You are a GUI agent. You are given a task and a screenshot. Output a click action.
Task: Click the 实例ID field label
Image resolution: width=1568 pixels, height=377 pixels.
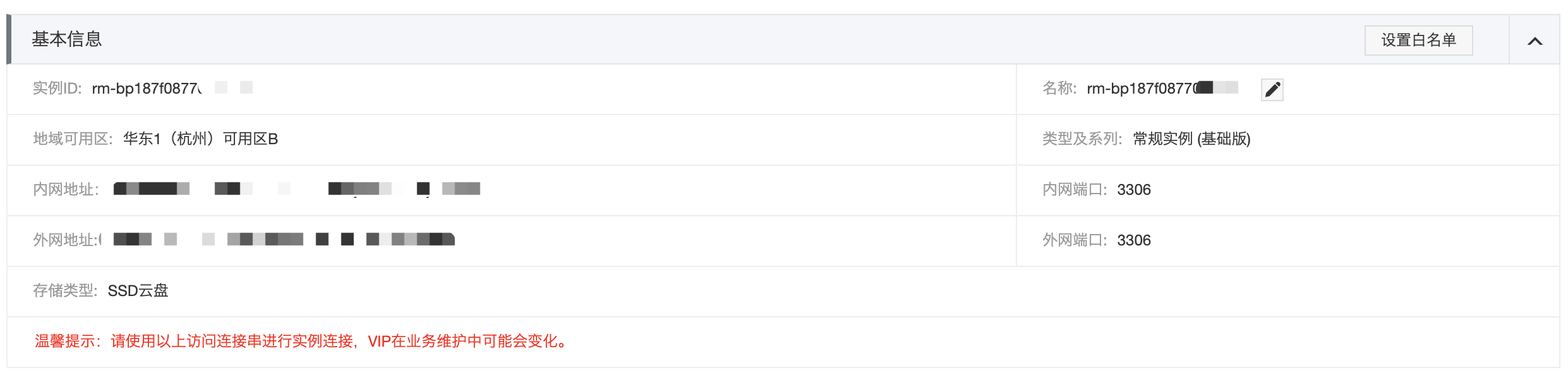(x=57, y=89)
